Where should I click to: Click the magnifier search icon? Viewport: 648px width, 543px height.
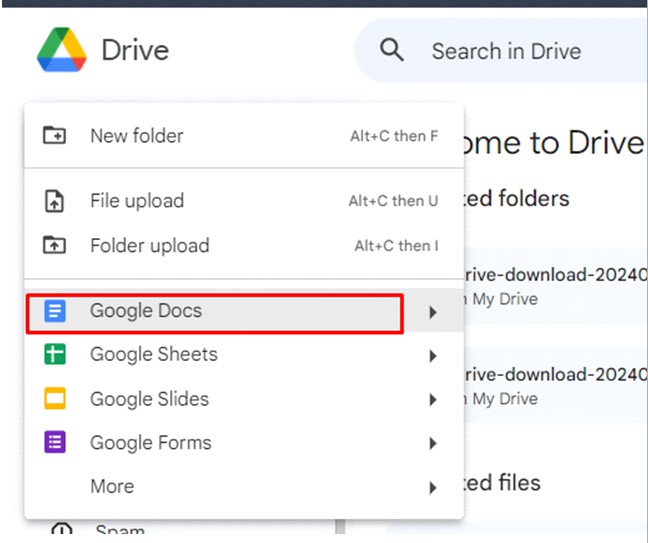(391, 50)
